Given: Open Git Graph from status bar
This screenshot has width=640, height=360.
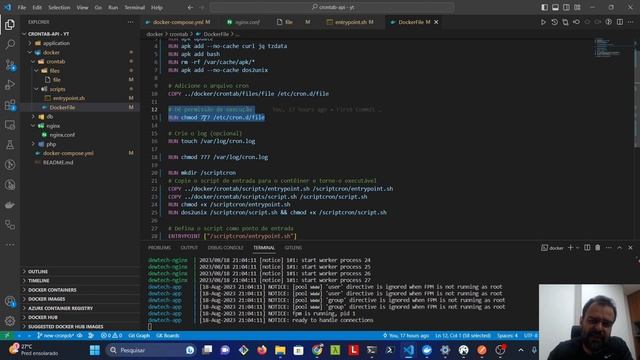Looking at the screenshot, I should pyautogui.click(x=139, y=336).
